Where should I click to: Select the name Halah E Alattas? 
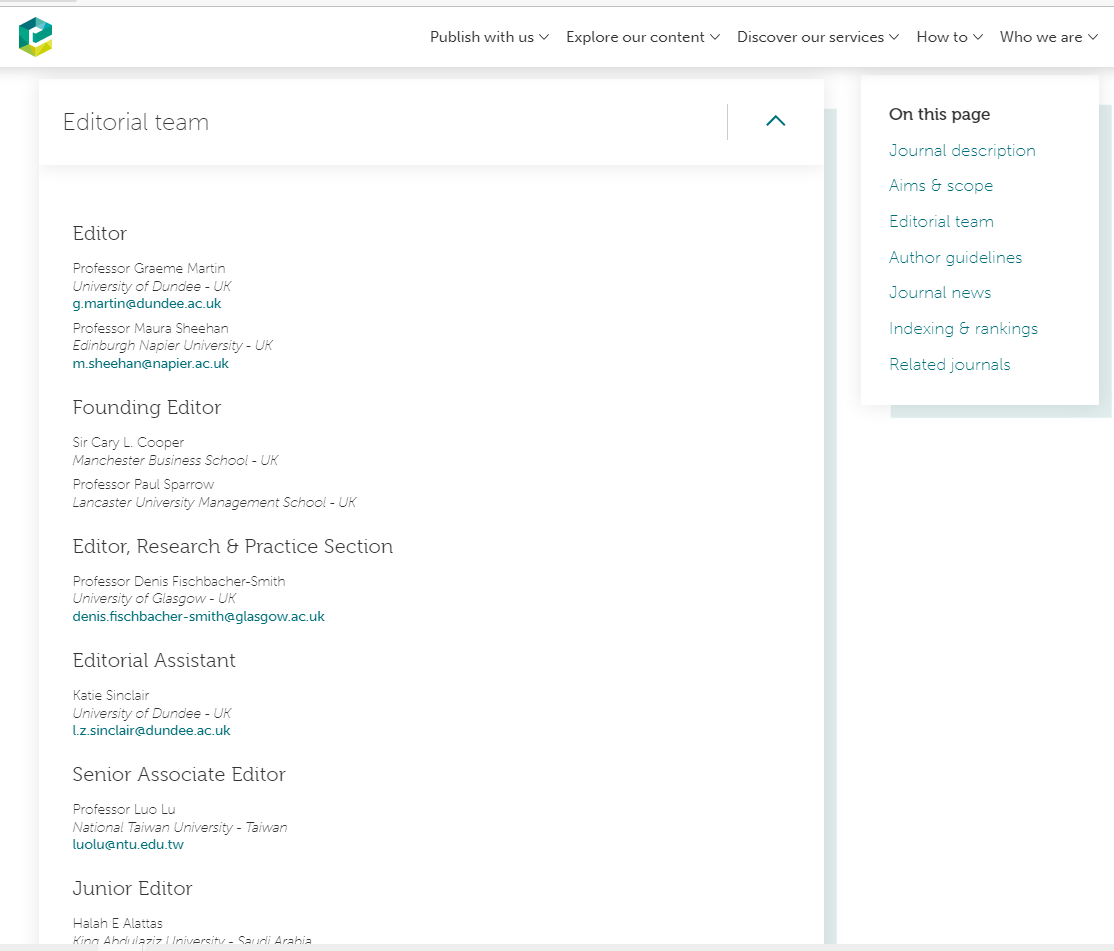[117, 923]
